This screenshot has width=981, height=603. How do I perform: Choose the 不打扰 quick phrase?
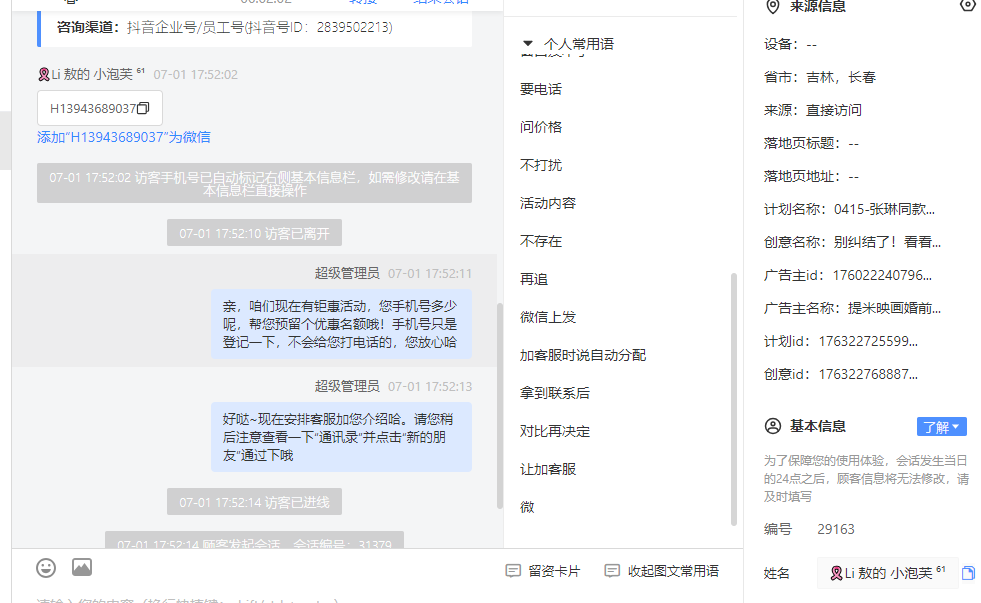(541, 165)
